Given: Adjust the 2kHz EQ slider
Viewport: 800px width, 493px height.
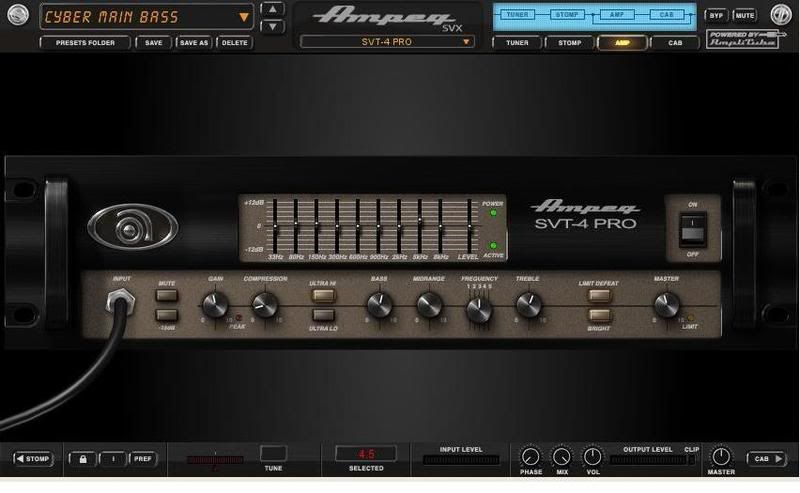Looking at the screenshot, I should click(x=399, y=226).
